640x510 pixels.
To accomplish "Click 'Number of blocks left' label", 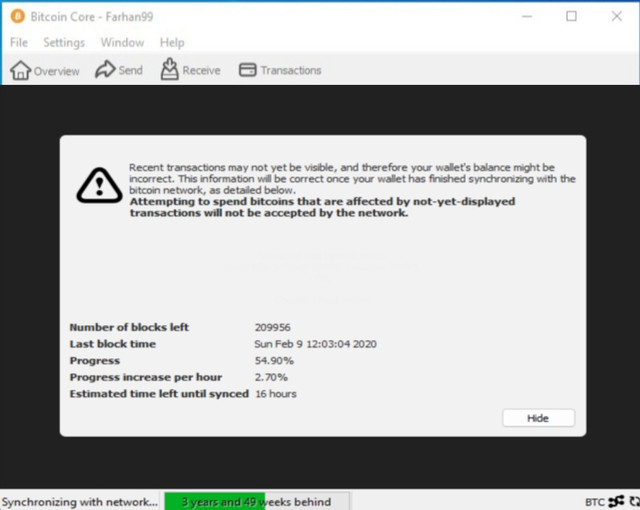I will 129,327.
